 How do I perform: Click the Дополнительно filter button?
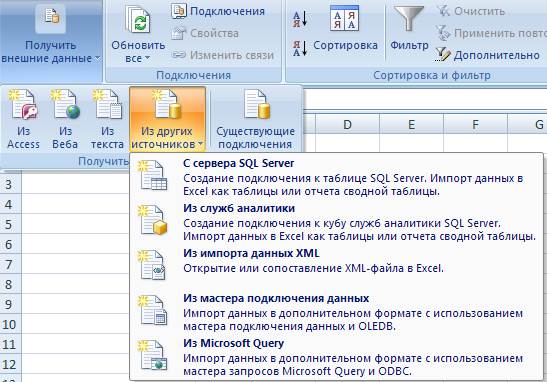point(488,55)
